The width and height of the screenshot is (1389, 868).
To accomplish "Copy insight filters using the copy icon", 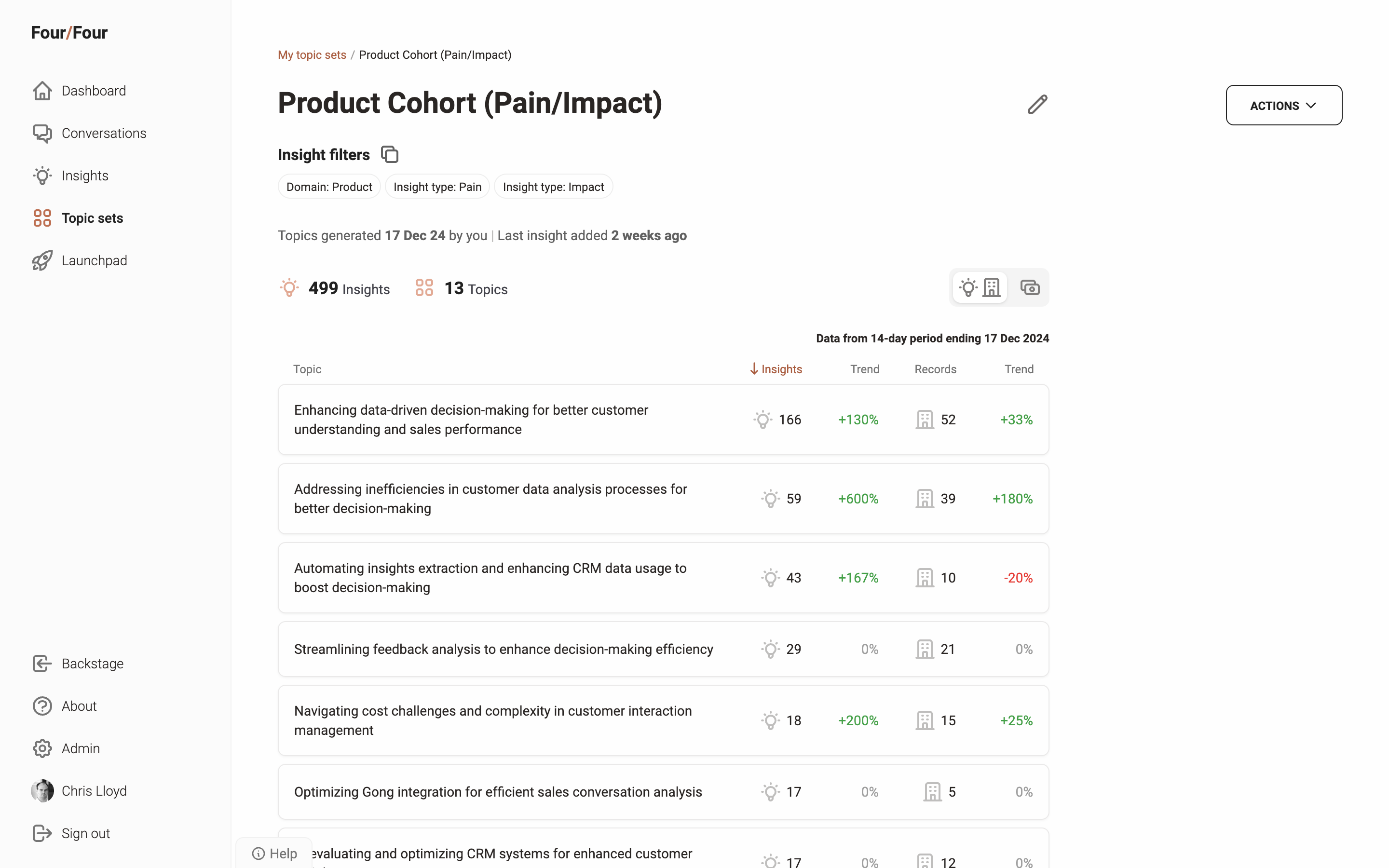I will tap(390, 154).
